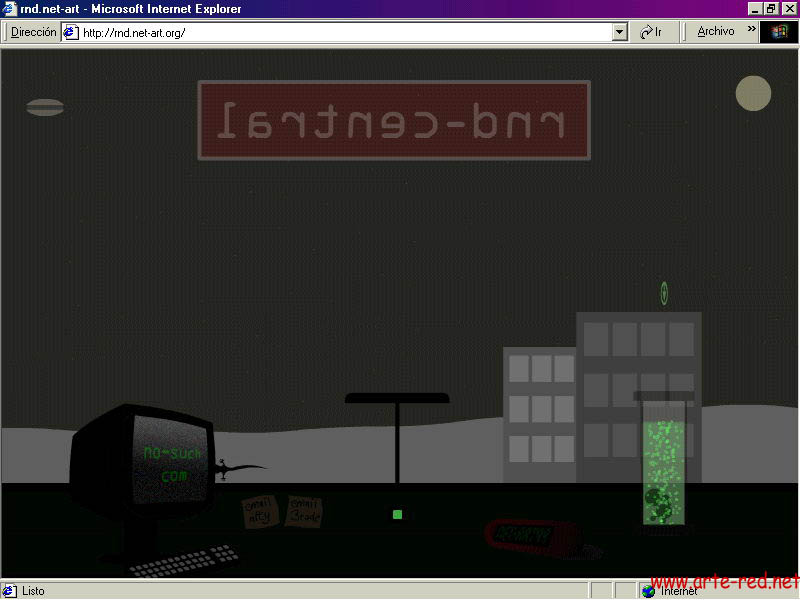This screenshot has width=800, height=600.
Task: Click the keyboard below the monitor
Action: click(x=184, y=562)
